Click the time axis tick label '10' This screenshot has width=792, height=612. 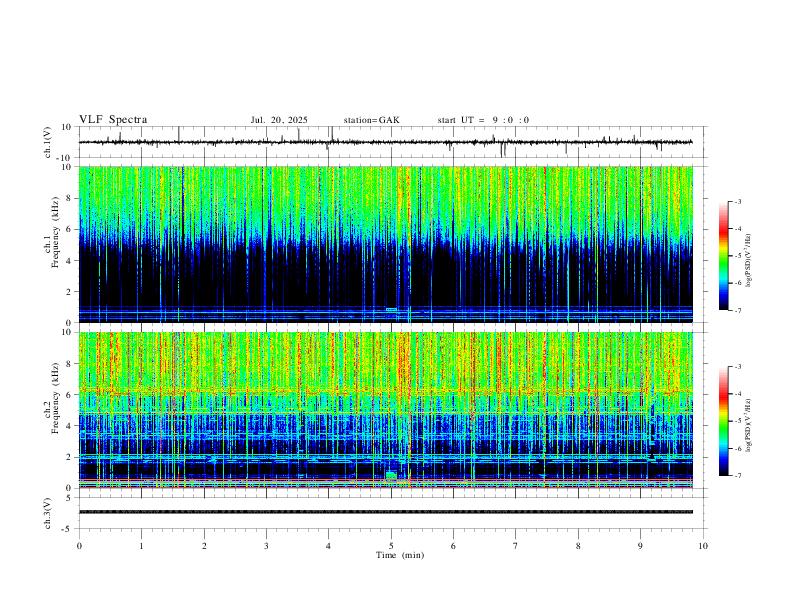click(703, 546)
